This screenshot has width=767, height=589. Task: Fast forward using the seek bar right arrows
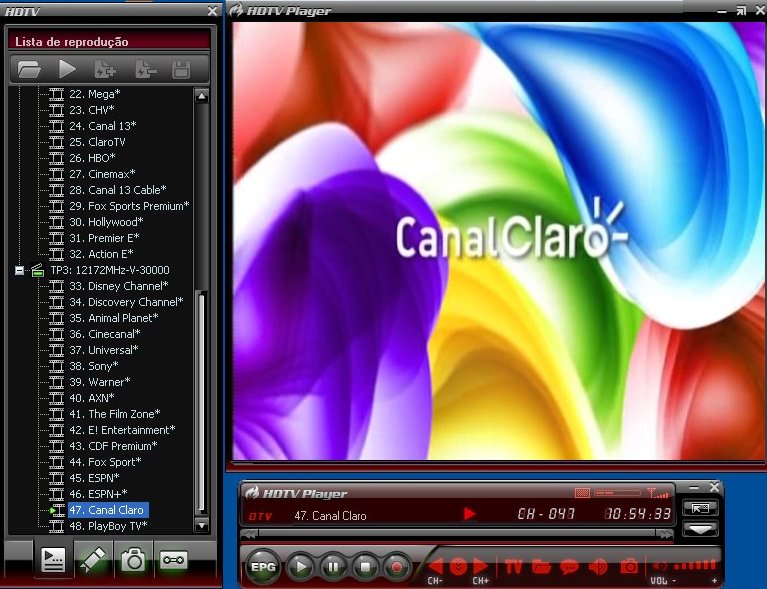pos(665,535)
